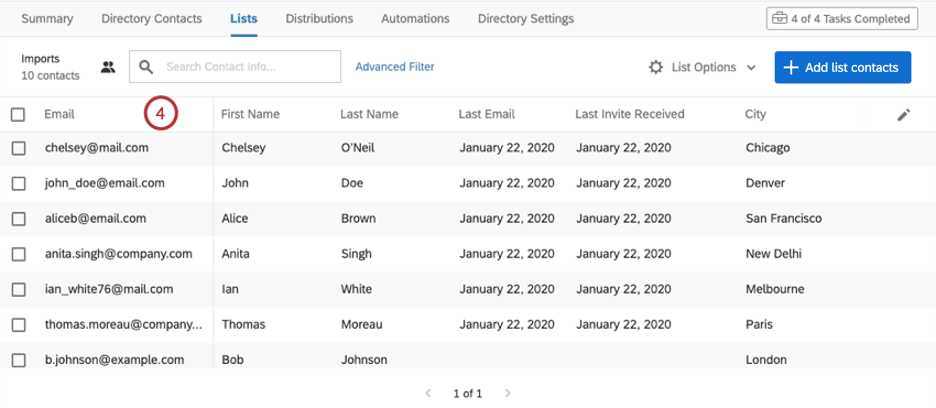Click plus icon on Add list contacts

pyautogui.click(x=790, y=68)
